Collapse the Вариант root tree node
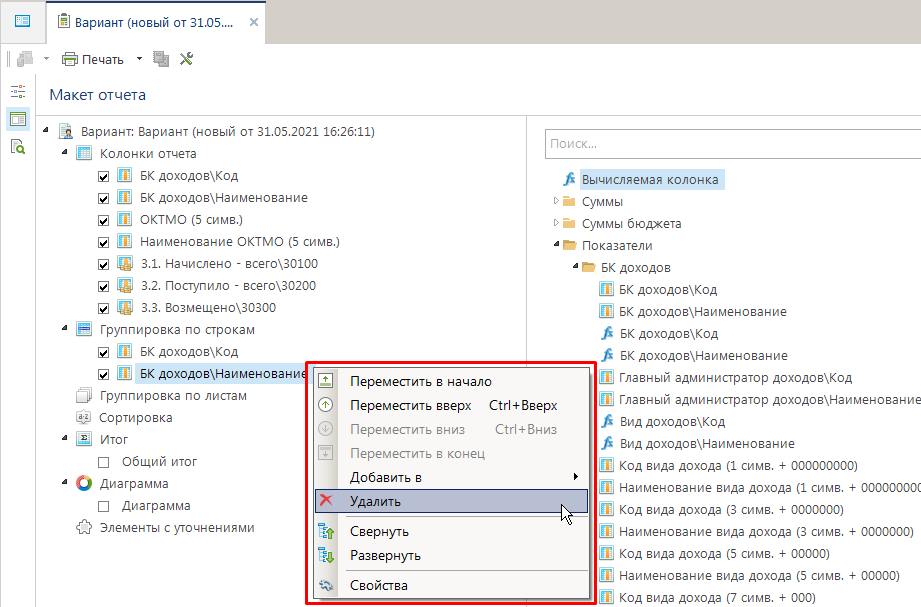Screen dimensions: 921x607 click(x=46, y=130)
